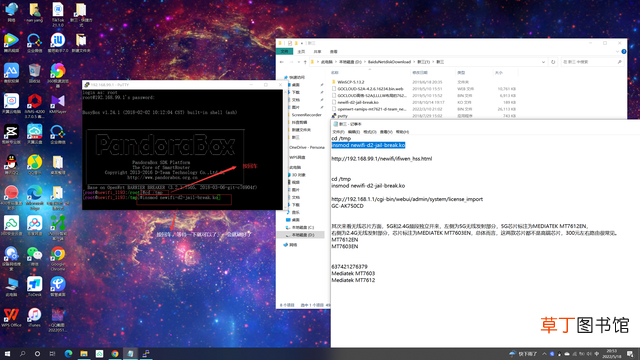
Task: Open the Home (主页) ribbon tab in Explorer
Action: click(x=301, y=51)
